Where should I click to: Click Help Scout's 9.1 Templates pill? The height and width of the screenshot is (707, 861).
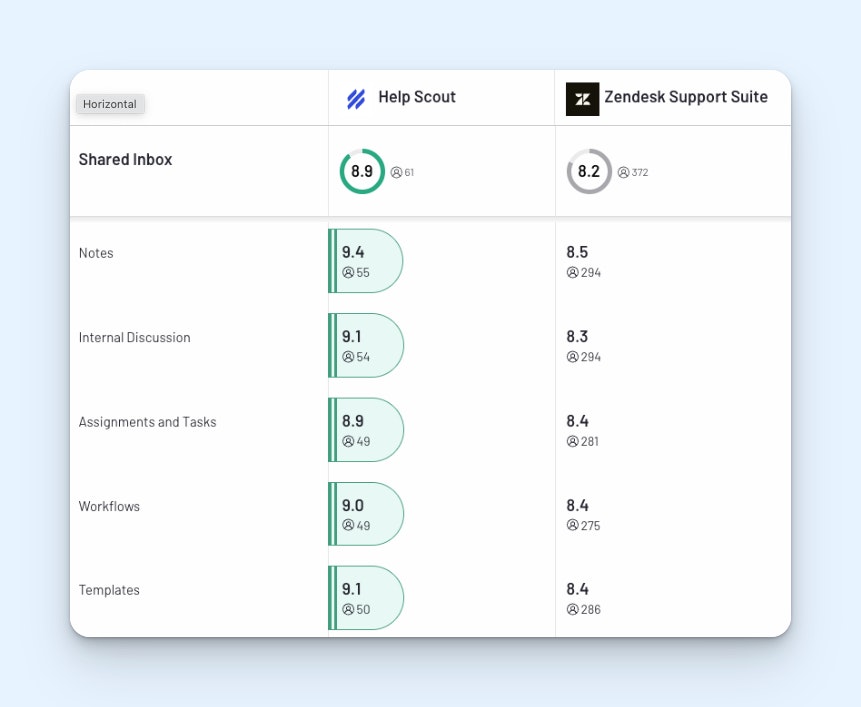click(x=366, y=598)
